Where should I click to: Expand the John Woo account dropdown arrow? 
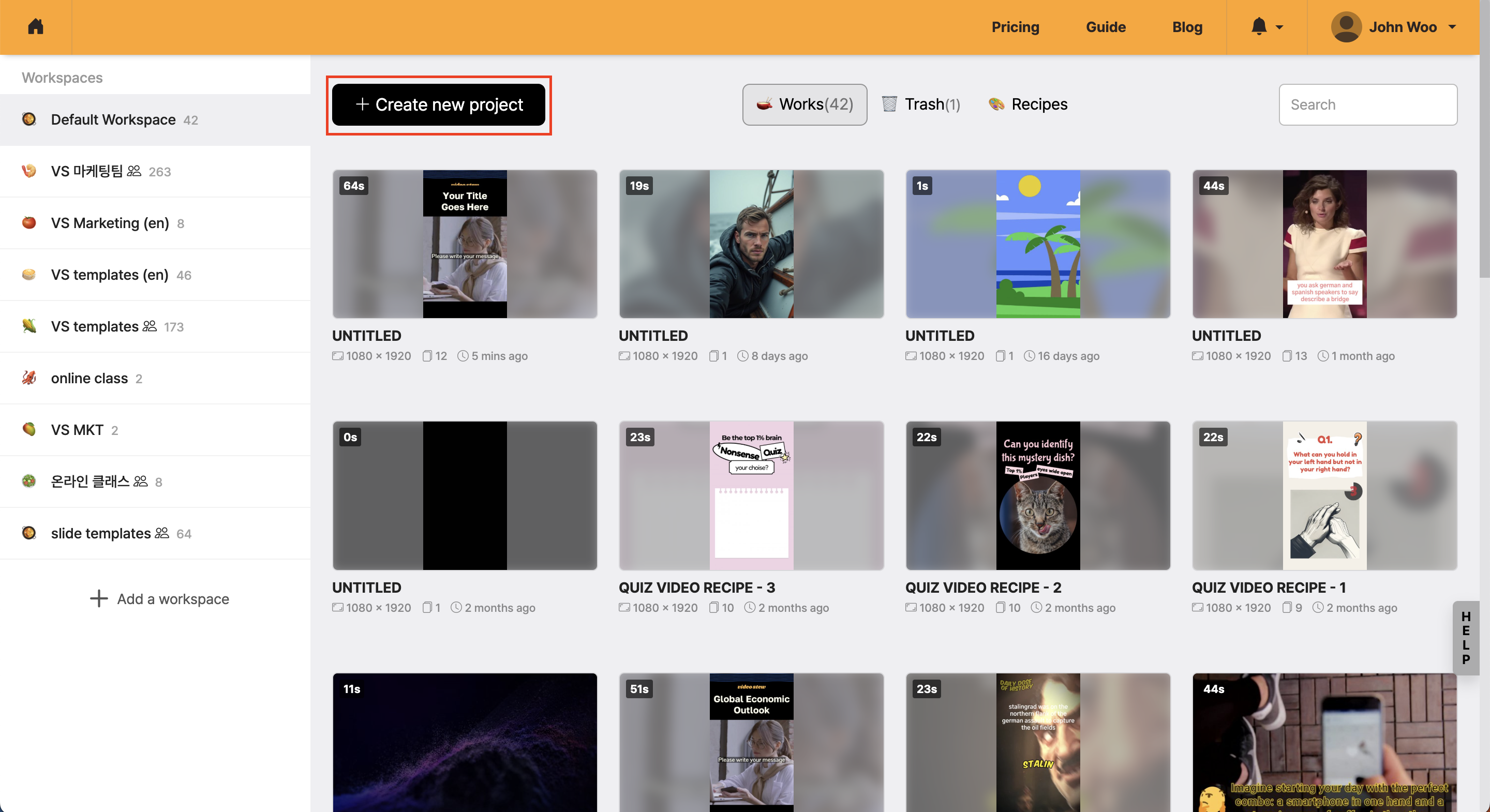click(x=1452, y=27)
